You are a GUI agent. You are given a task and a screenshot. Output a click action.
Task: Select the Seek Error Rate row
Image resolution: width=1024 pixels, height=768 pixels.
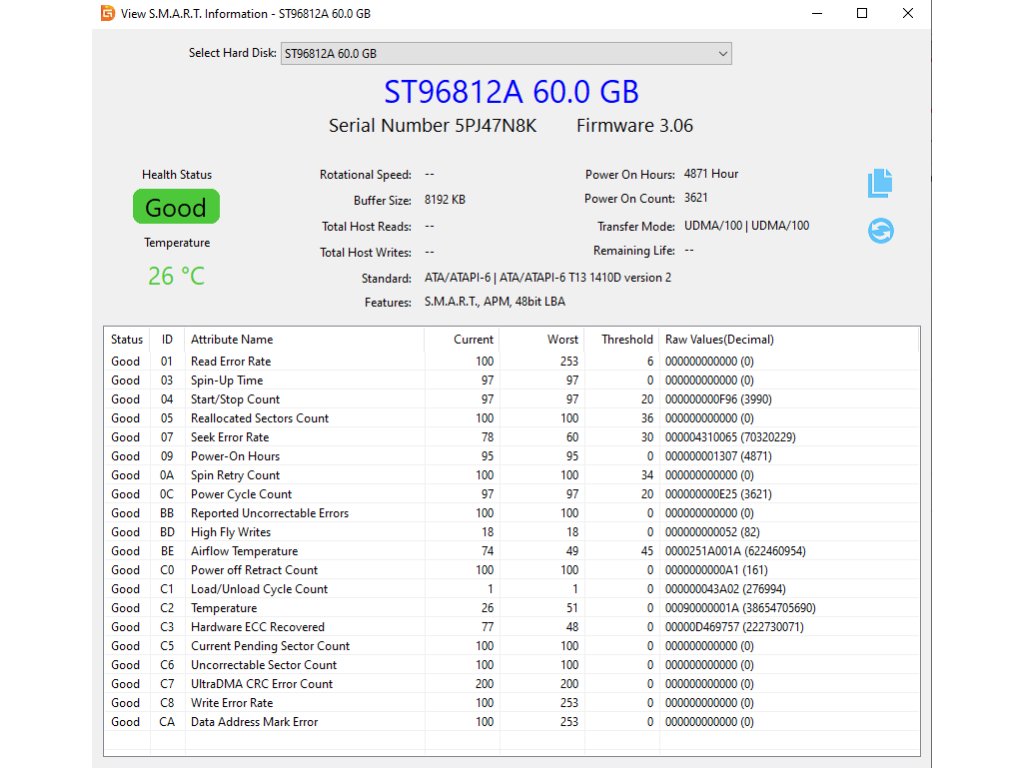click(x=511, y=437)
